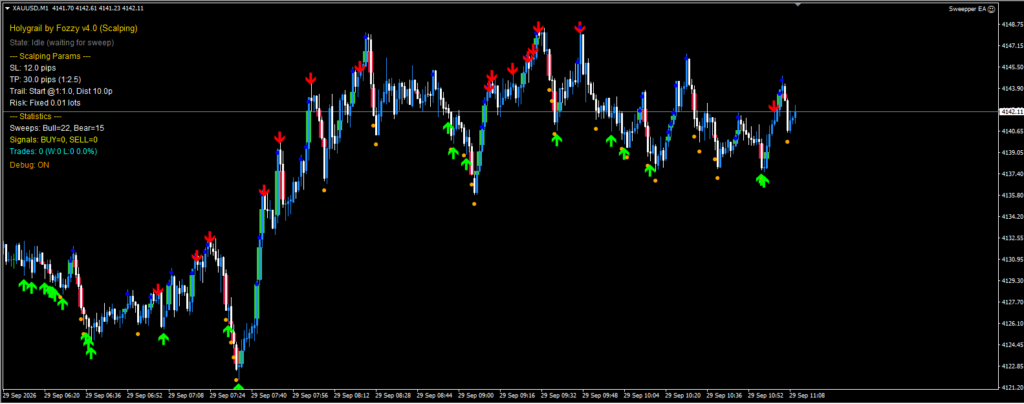Click the 'Debug: ON' text
Image resolution: width=1024 pixels, height=404 pixels.
tap(29, 165)
